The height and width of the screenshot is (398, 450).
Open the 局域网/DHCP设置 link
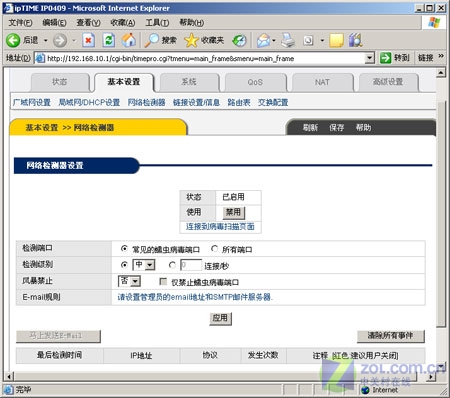click(89, 102)
